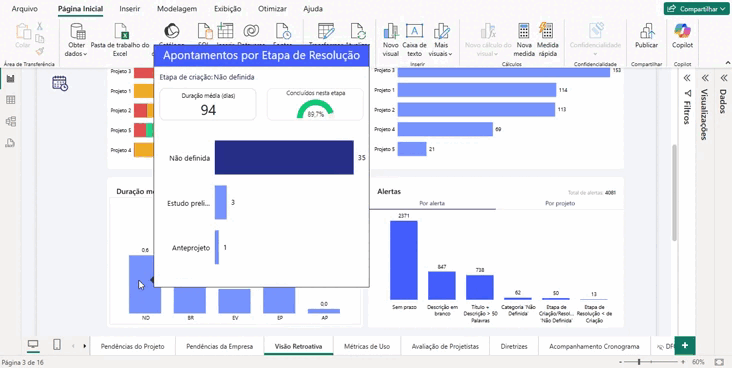Open the Exibição ribbon tab
Image resolution: width=732 pixels, height=368 pixels.
pos(227,9)
